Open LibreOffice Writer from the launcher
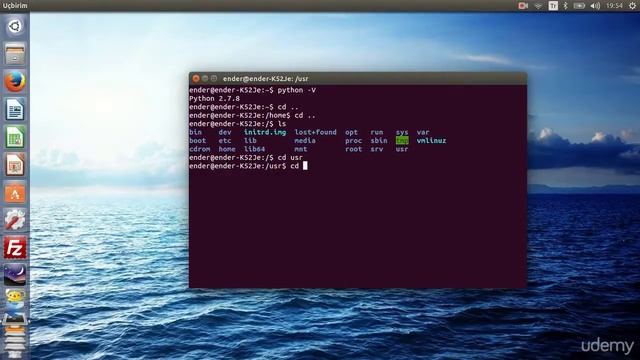Viewport: 640px width, 360px height. pos(15,109)
